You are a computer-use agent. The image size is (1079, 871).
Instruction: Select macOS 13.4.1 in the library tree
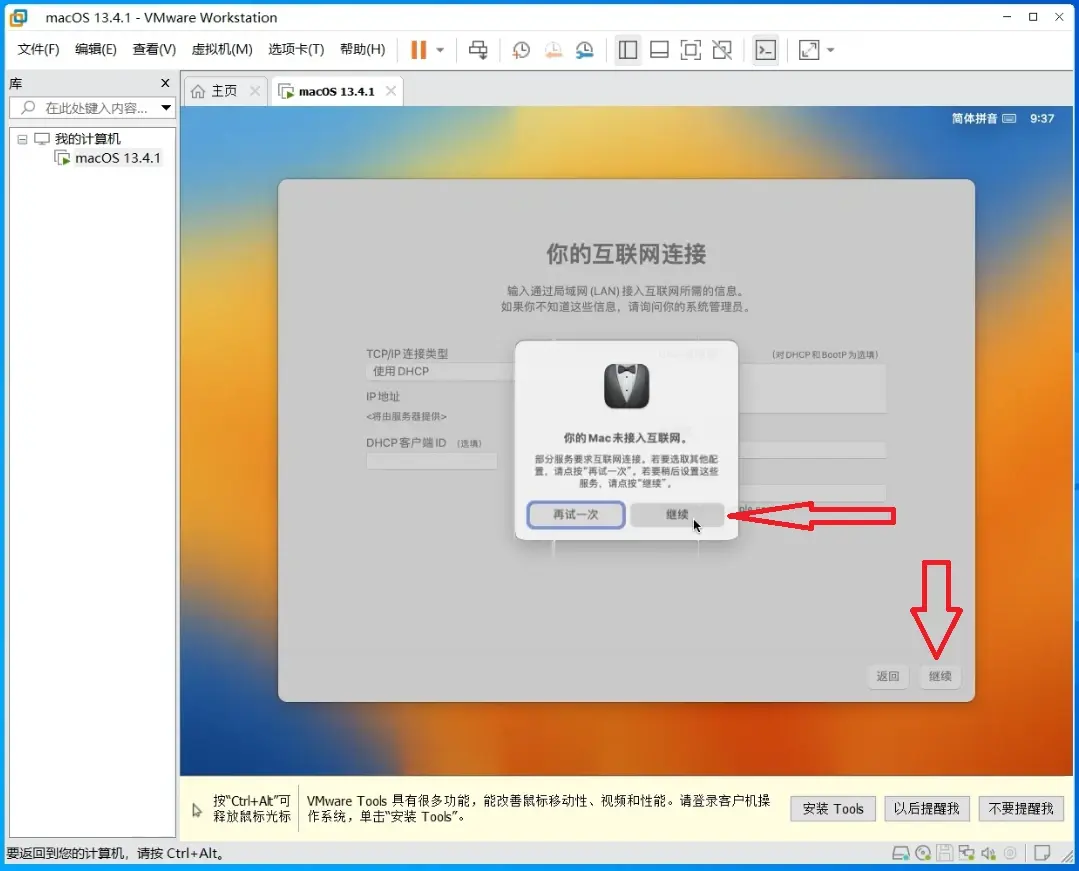117,158
